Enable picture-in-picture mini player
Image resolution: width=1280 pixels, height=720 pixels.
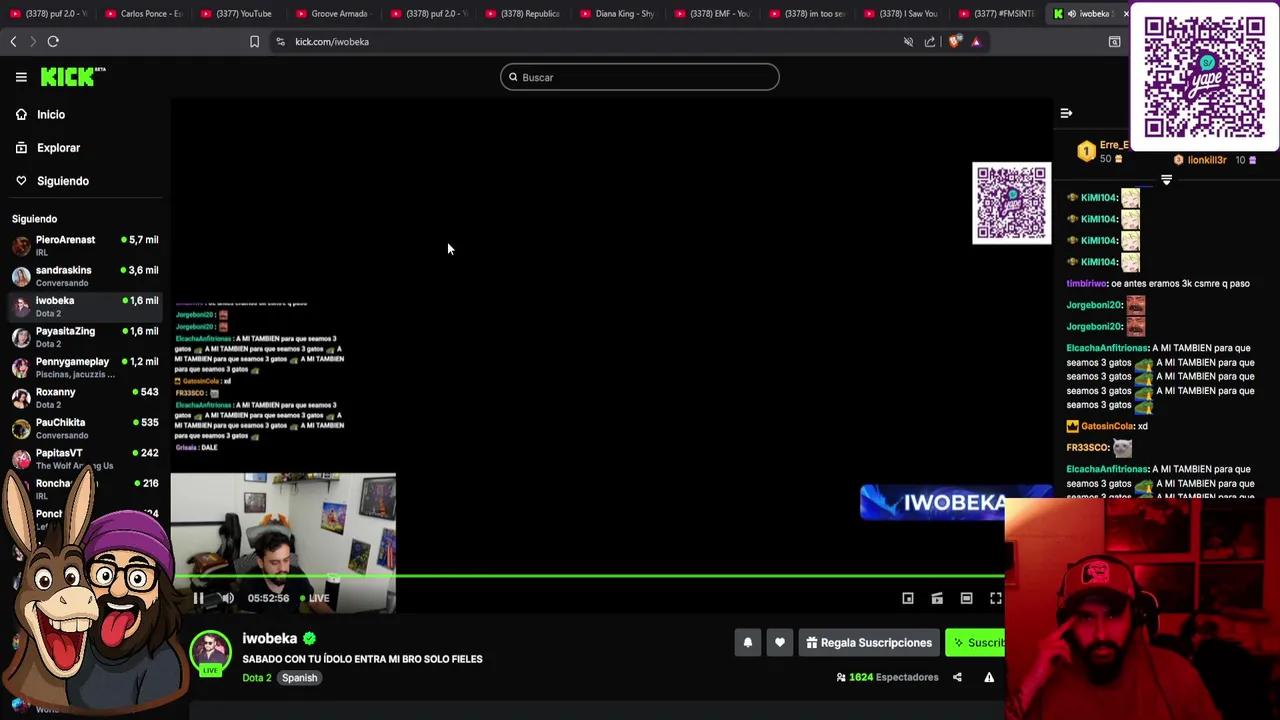908,598
